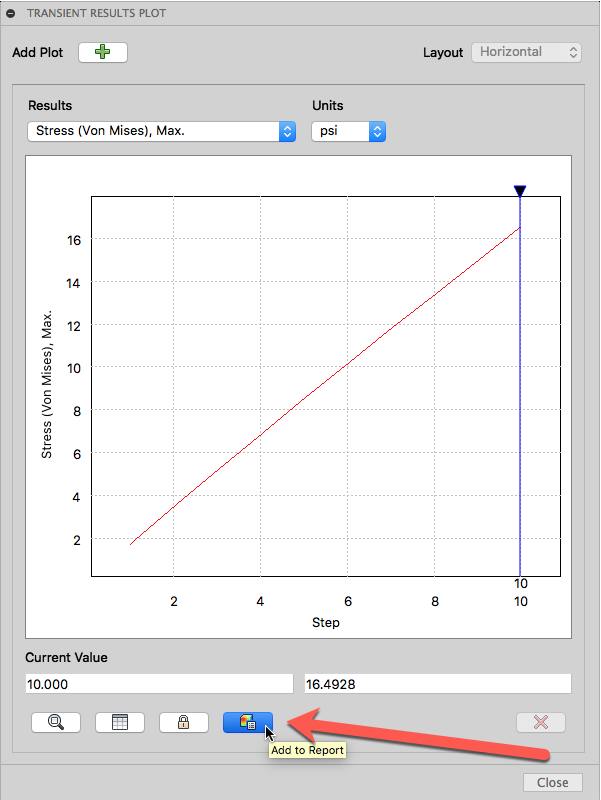Click the TRANSIENT RESULTS PLOT title
Viewport: 601px width, 800px height.
tap(96, 13)
